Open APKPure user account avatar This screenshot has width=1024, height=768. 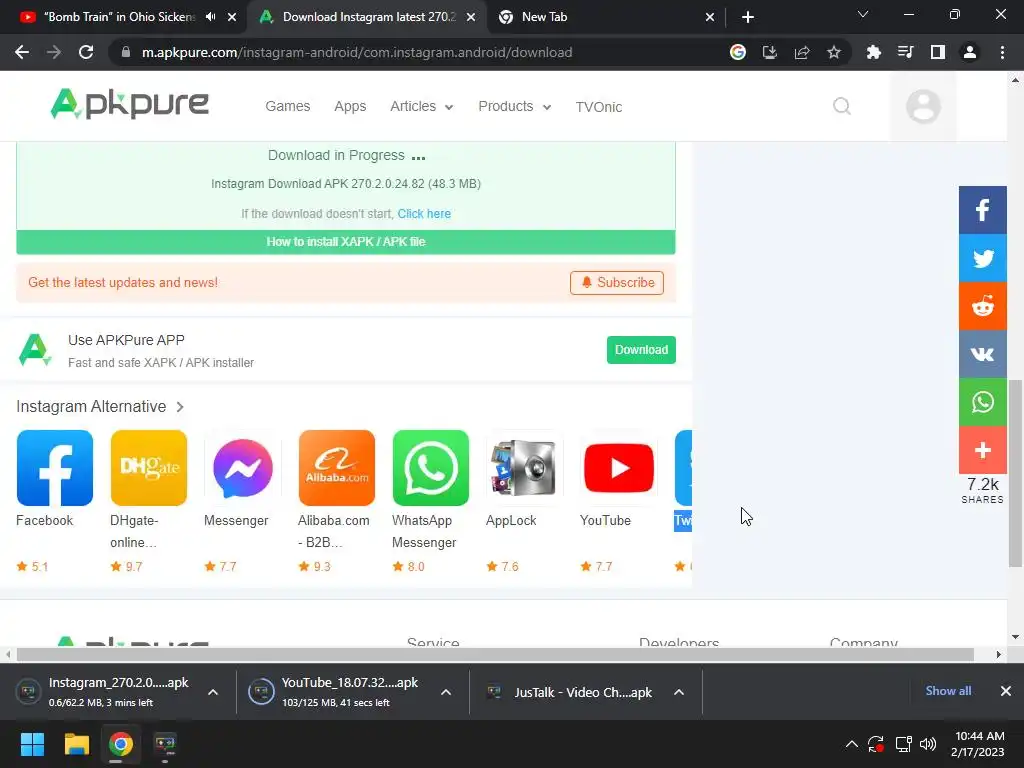tap(923, 106)
